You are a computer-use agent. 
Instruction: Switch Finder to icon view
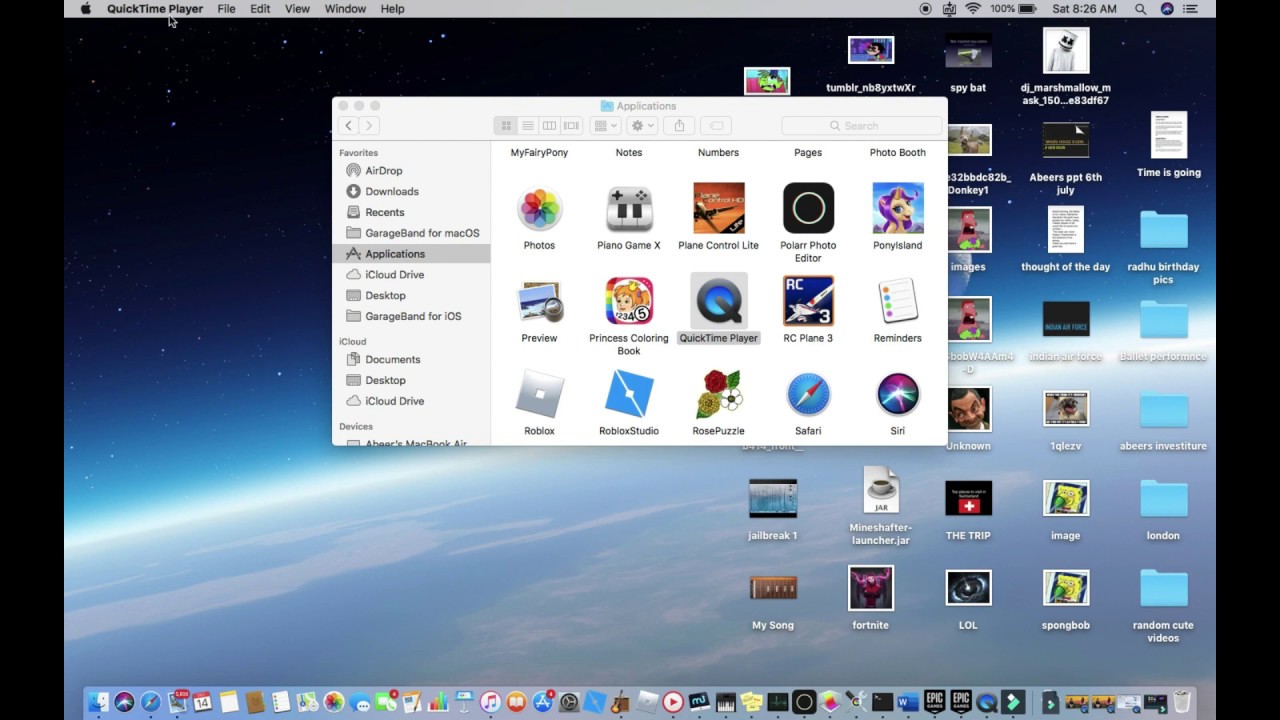pyautogui.click(x=506, y=126)
